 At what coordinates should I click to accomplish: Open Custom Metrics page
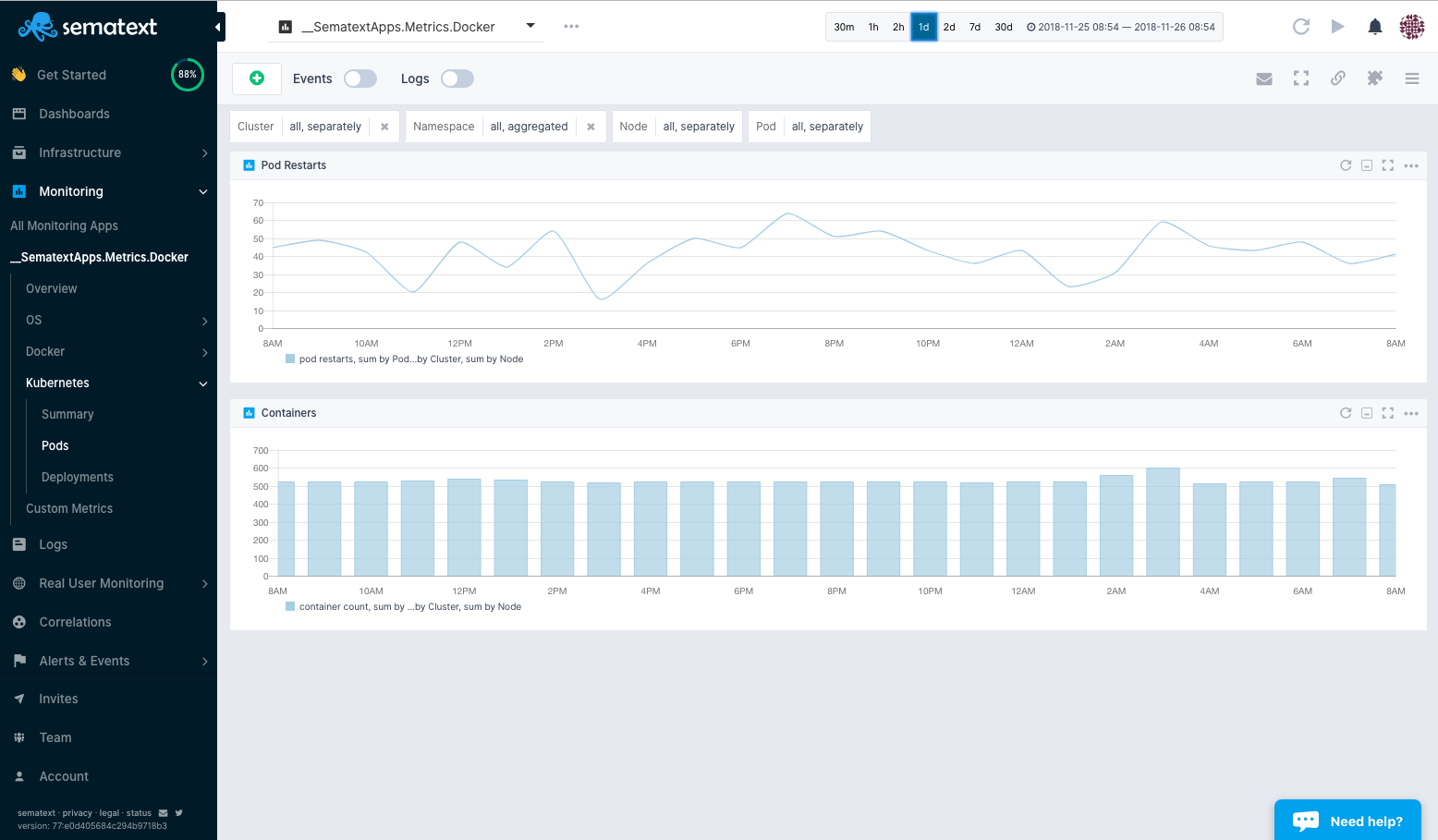[69, 508]
